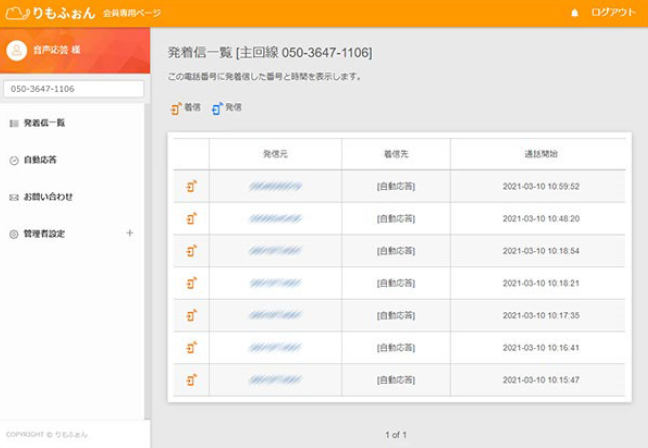Image resolution: width=648 pixels, height=448 pixels.
Task: Click the ログアウト logout link
Action: [x=613, y=12]
